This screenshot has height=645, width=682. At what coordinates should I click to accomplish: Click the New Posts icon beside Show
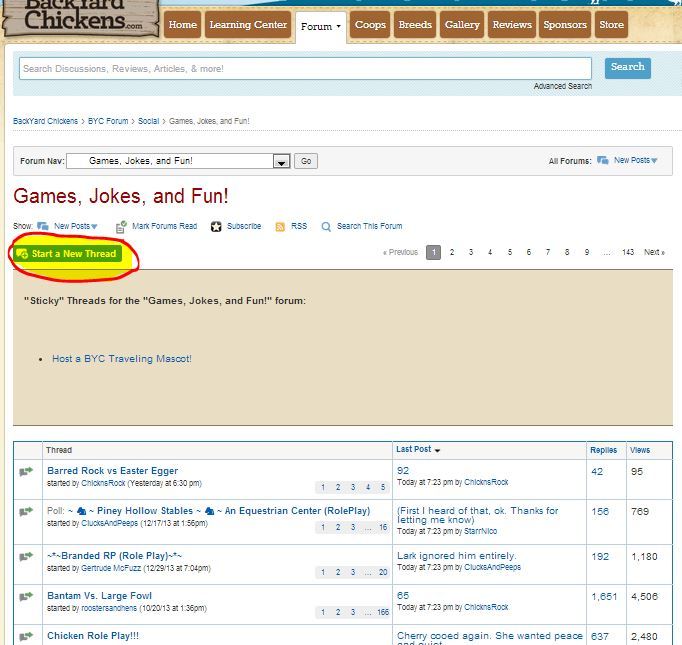click(43, 226)
